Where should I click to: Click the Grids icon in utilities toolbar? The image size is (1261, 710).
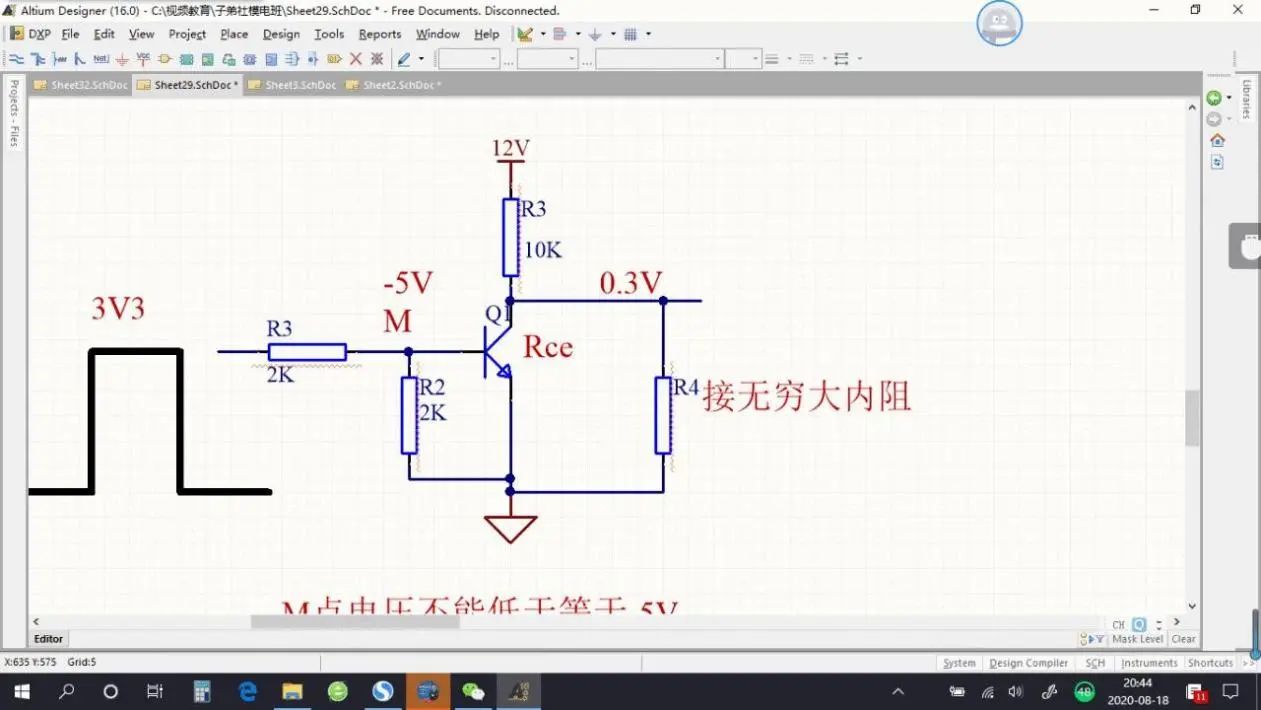click(x=631, y=34)
